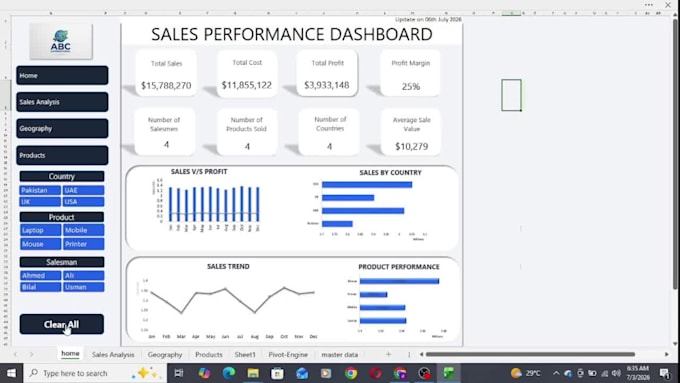The height and width of the screenshot is (383, 680).
Task: Open the notification center icon
Action: click(x=665, y=373)
